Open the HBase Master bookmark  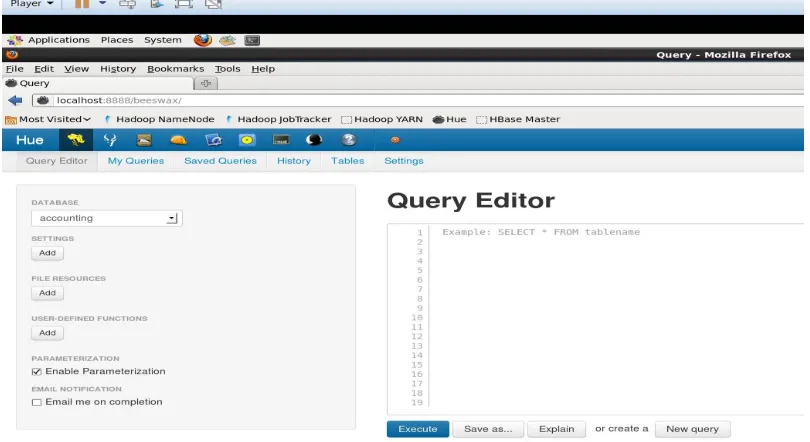(518, 119)
